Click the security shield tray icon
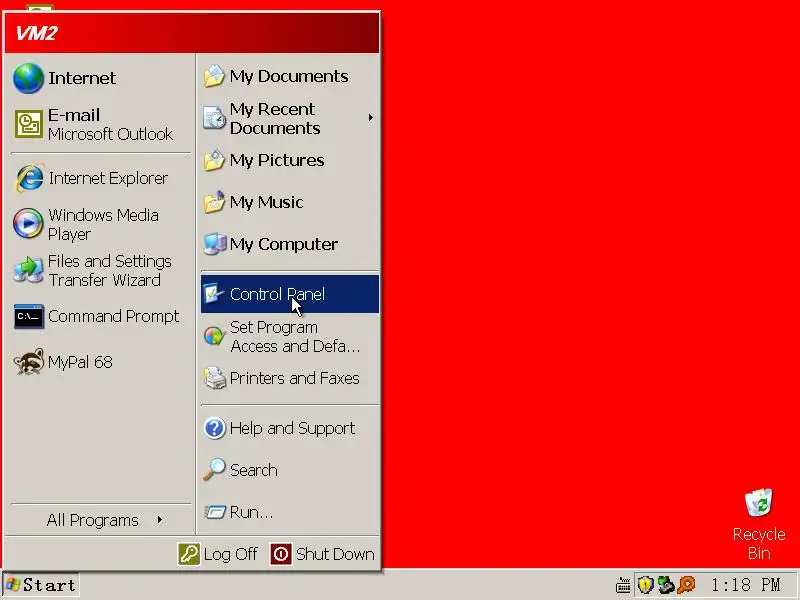This screenshot has height=600, width=800. (x=646, y=585)
